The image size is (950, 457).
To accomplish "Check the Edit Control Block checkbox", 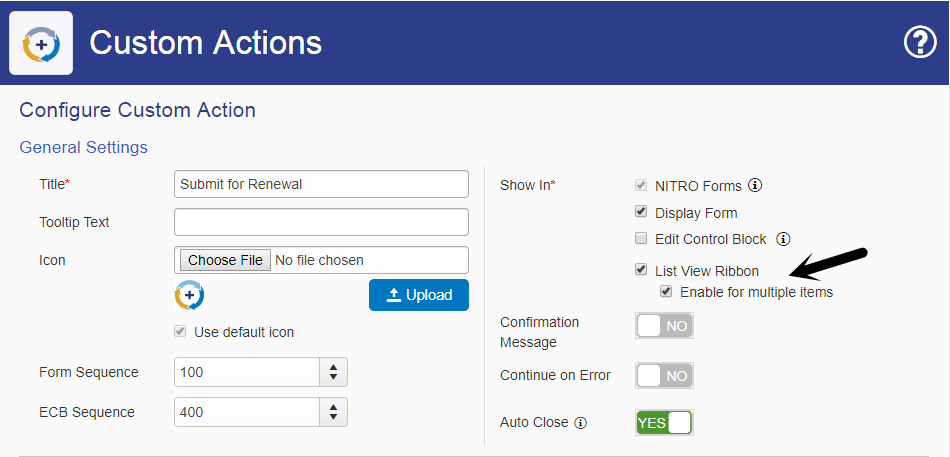I will [x=641, y=239].
